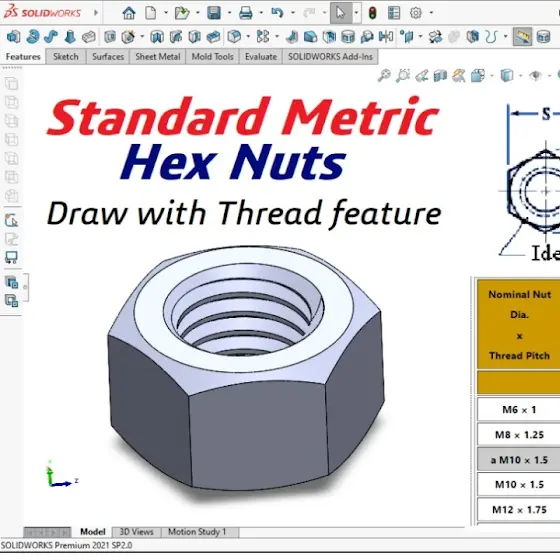The image size is (560, 560).
Task: Click the Zoom to Fit magnifier
Action: 384,75
